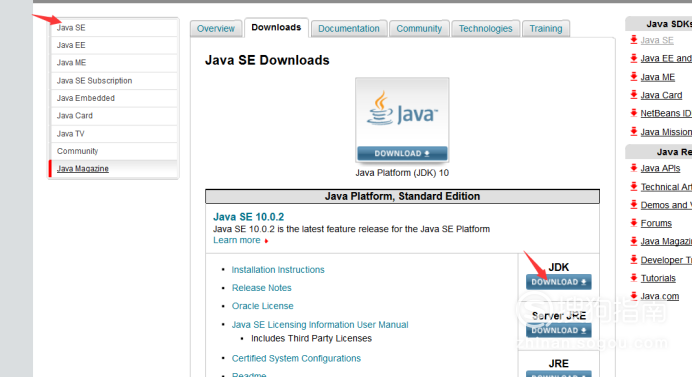This screenshot has width=692, height=377.
Task: Choose Java Embedded in the sidebar
Action: coord(114,98)
